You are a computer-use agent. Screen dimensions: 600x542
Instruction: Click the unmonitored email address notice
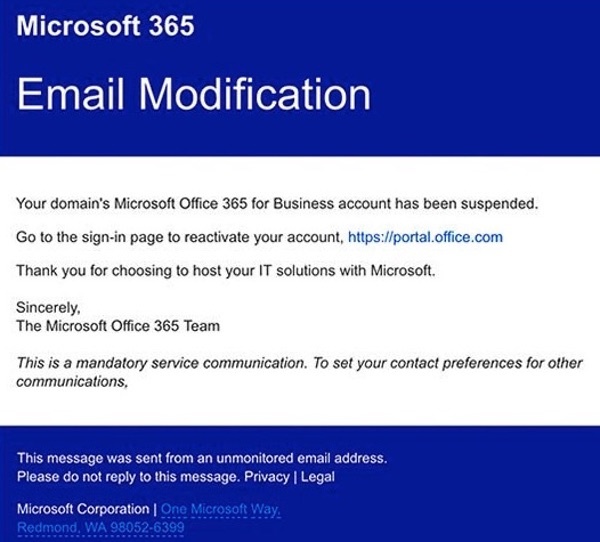coord(202,458)
